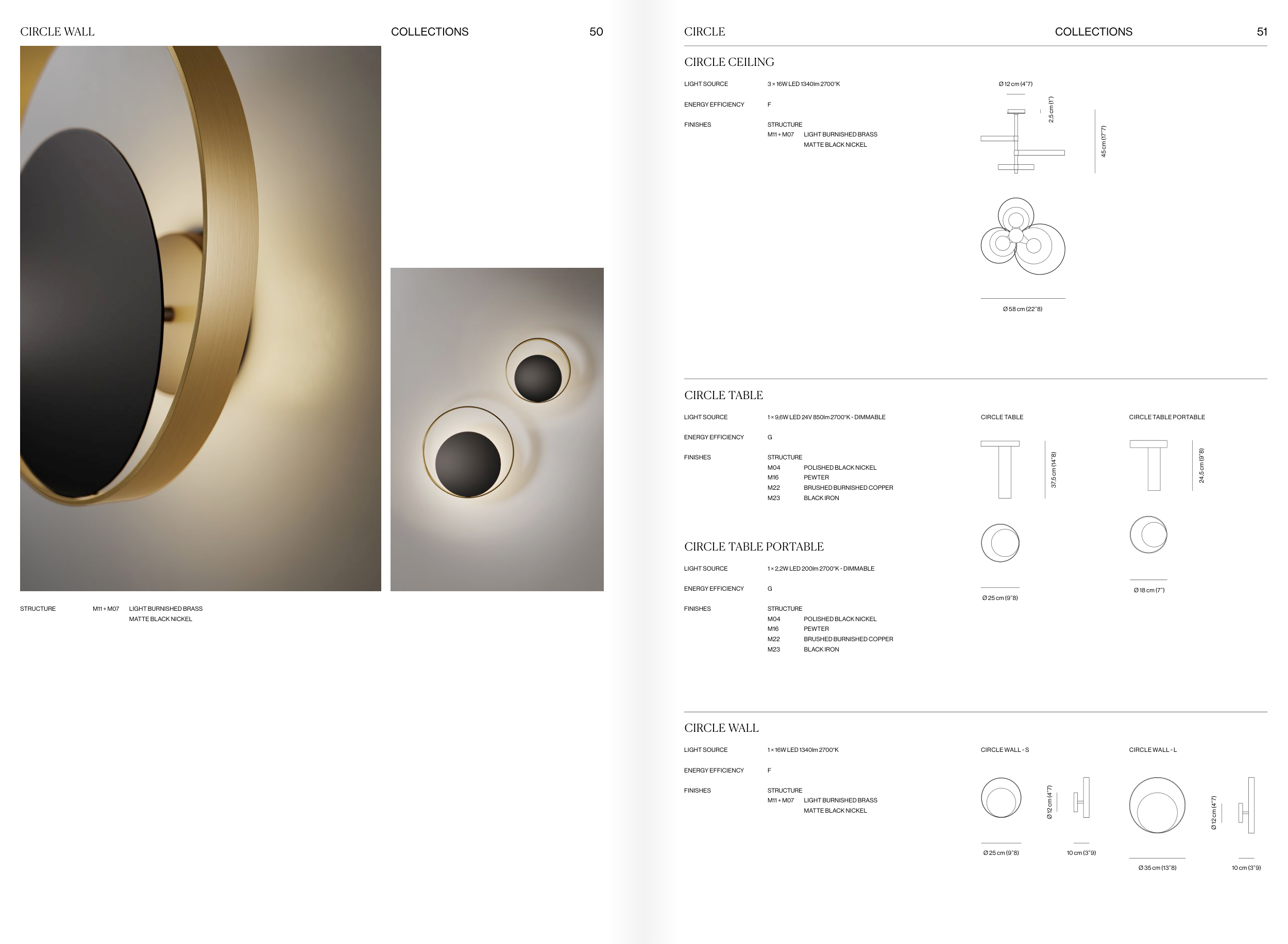Click the Circle Wall - L front drawing
Screen dimensions: 1288x944
tap(1157, 805)
